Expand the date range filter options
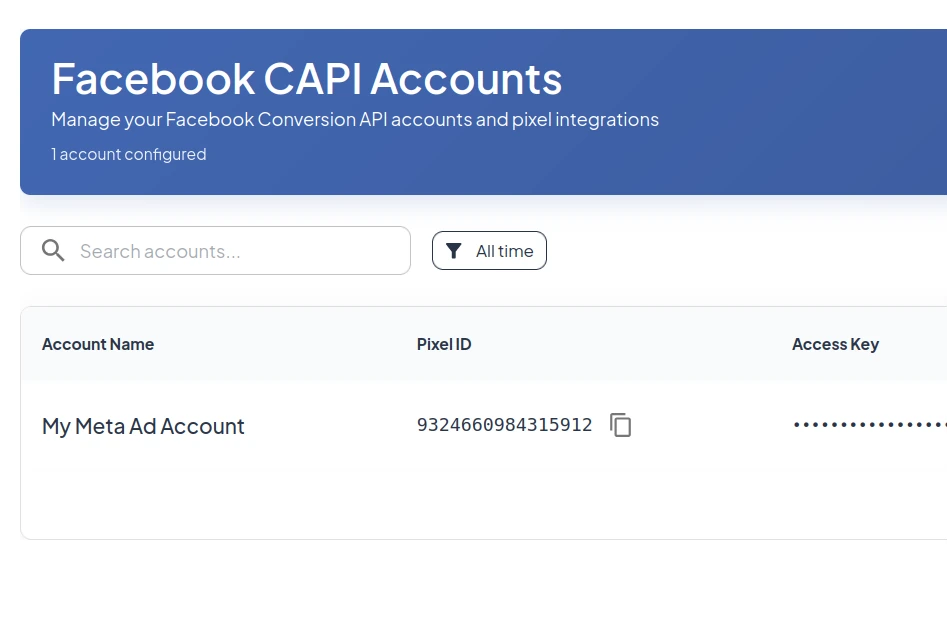The image size is (948, 636). point(489,250)
